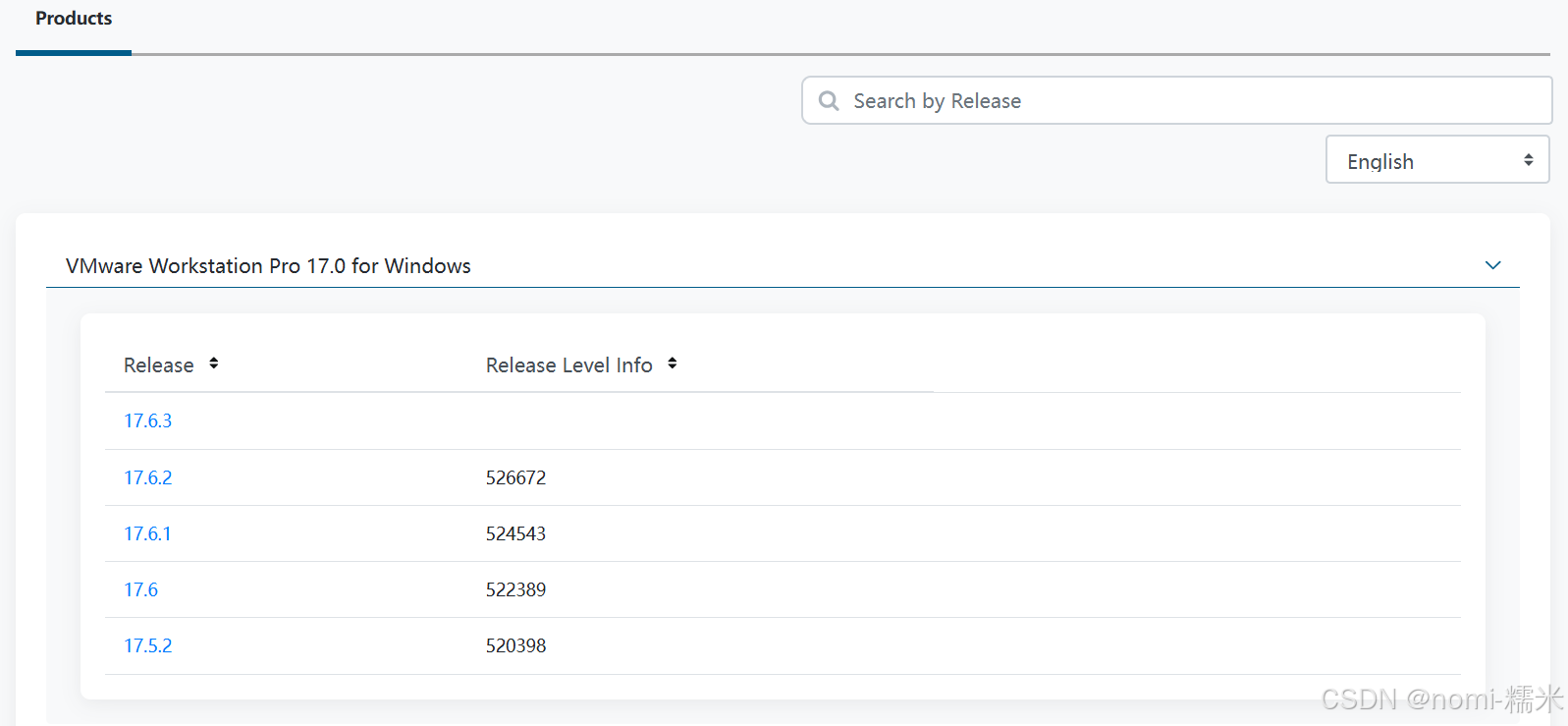Open the English language dropdown
1568x726 pixels.
[1437, 159]
